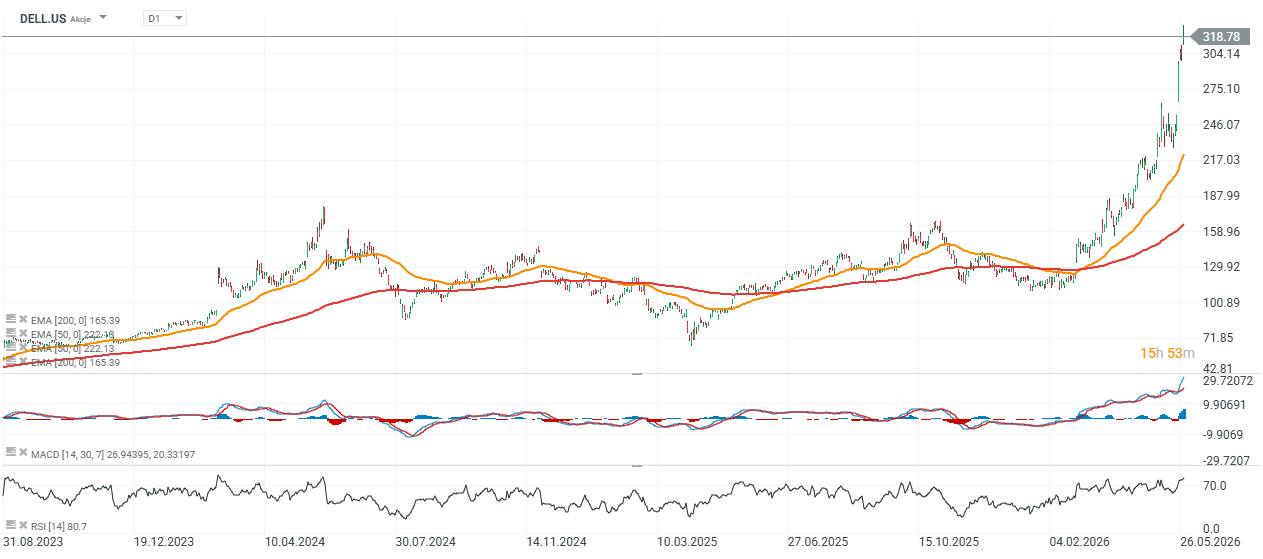Open the D1 timeframe dropdown
The image size is (1263, 559).
tap(165, 18)
